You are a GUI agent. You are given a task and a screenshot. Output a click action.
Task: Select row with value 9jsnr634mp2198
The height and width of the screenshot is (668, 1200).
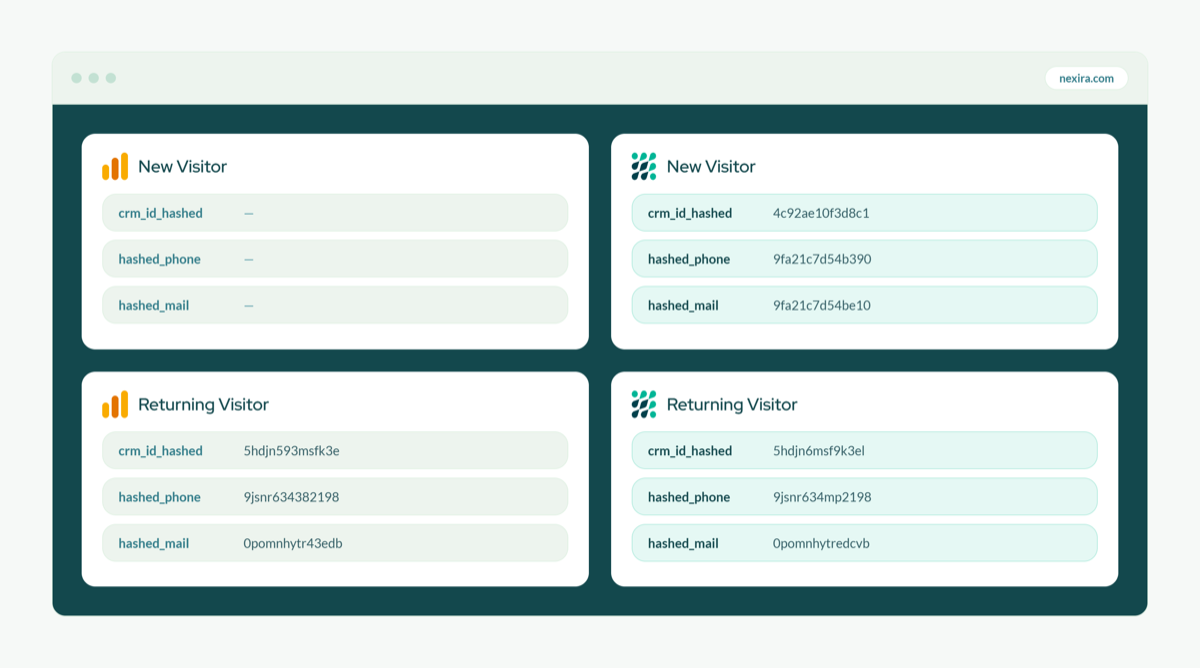click(x=864, y=497)
